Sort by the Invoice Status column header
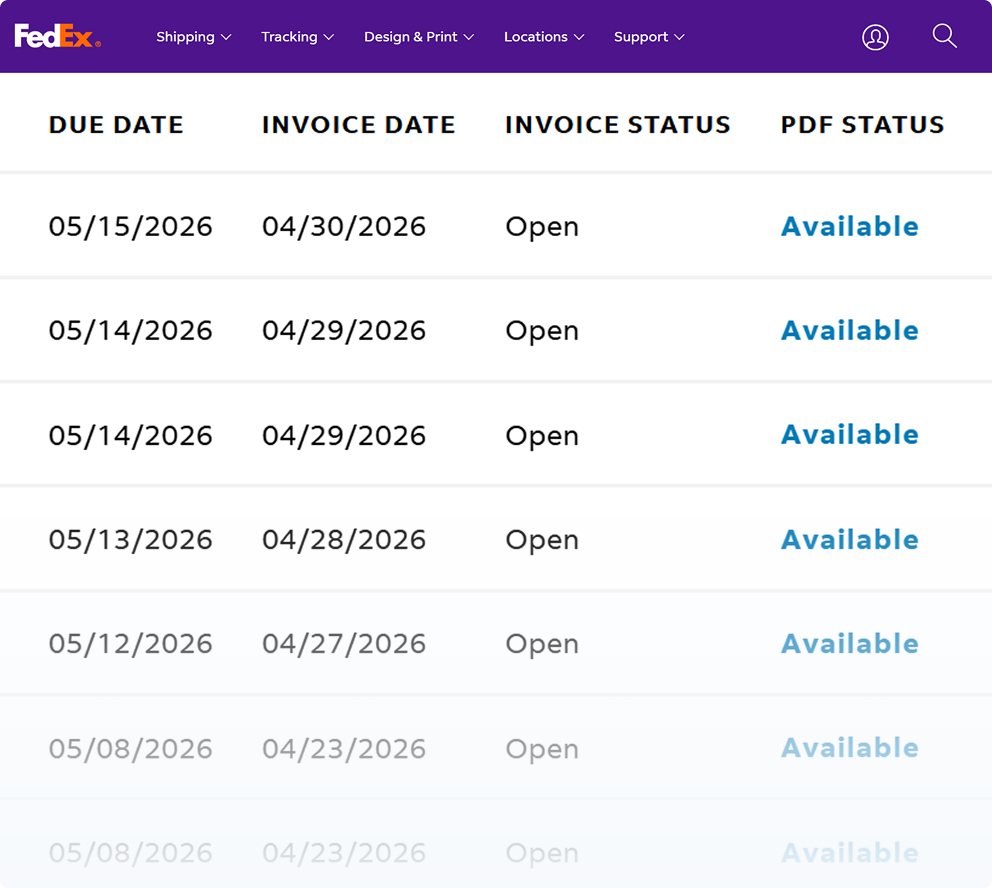This screenshot has height=888, width=992. (617, 125)
